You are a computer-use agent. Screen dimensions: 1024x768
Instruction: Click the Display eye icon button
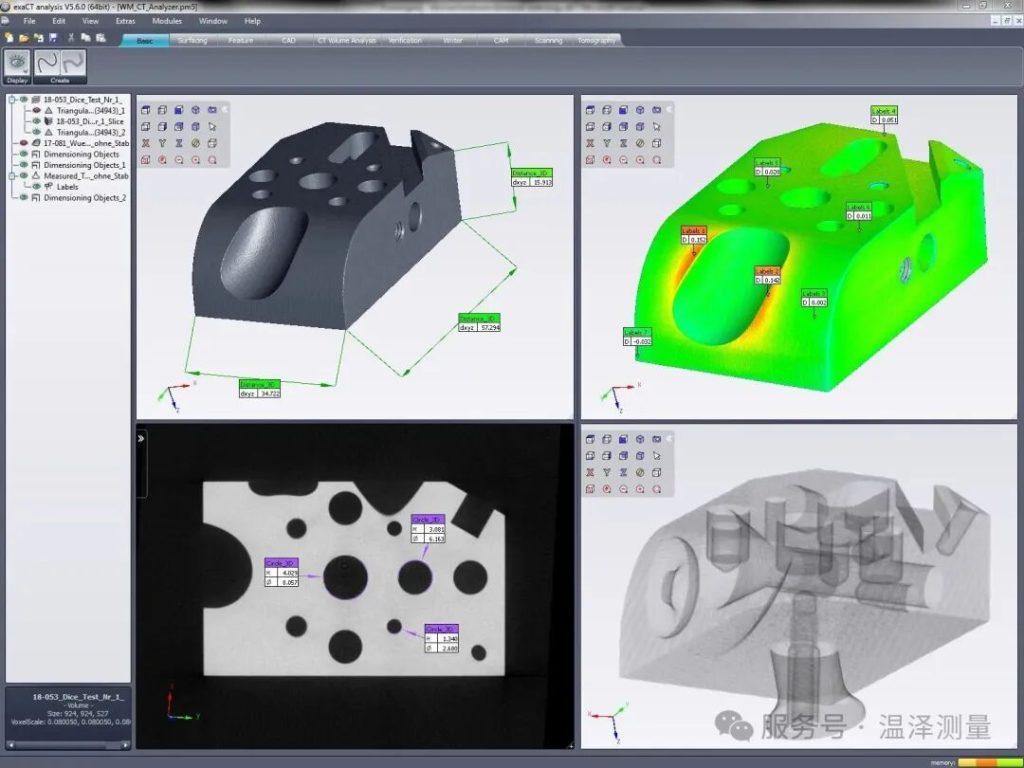(17, 65)
